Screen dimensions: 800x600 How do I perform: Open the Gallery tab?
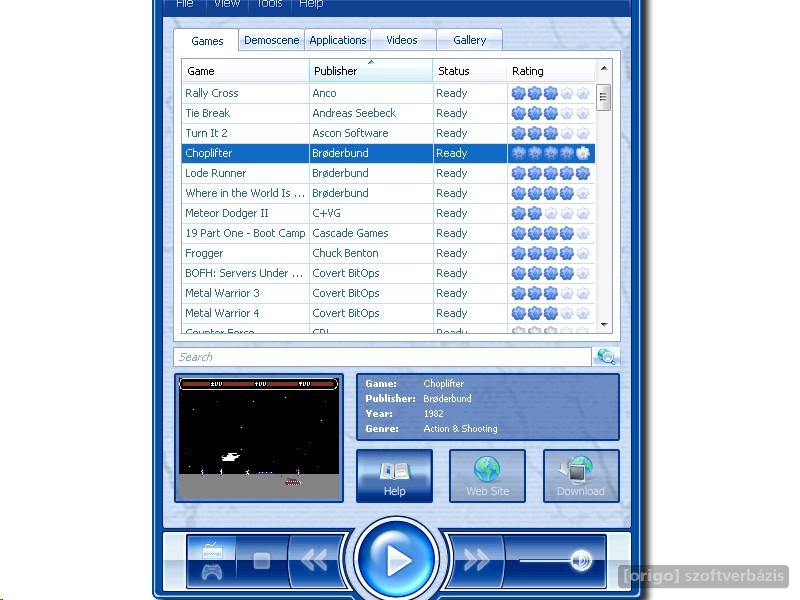tap(469, 40)
